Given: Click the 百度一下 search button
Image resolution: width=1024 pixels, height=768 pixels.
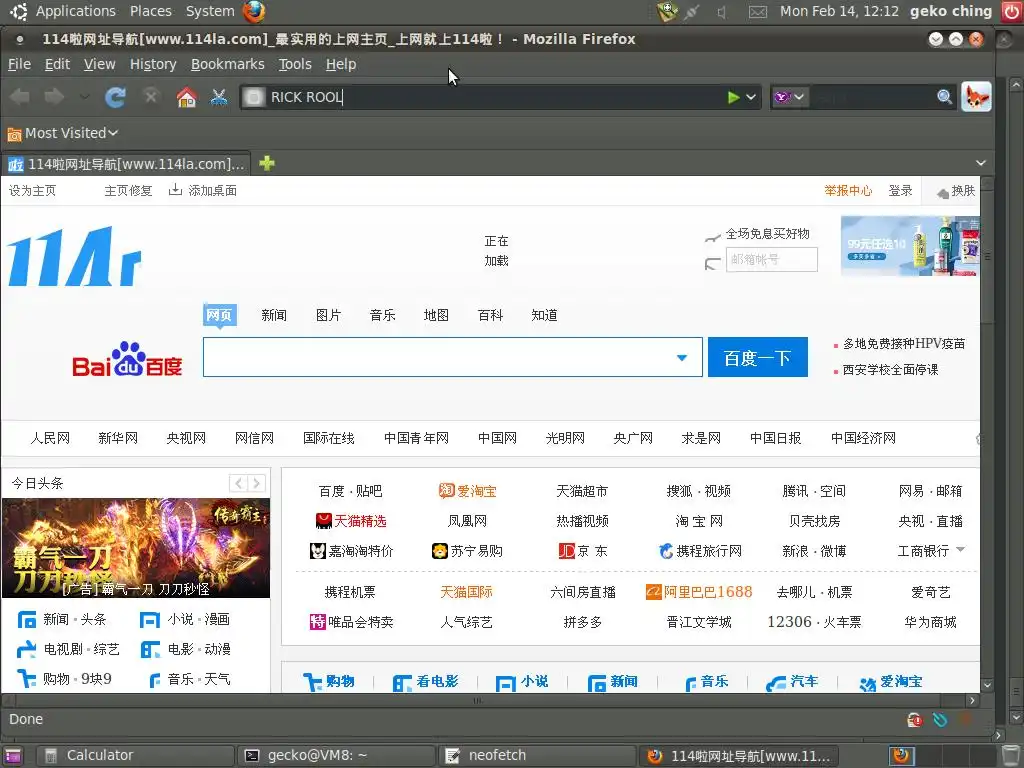Looking at the screenshot, I should point(758,357).
